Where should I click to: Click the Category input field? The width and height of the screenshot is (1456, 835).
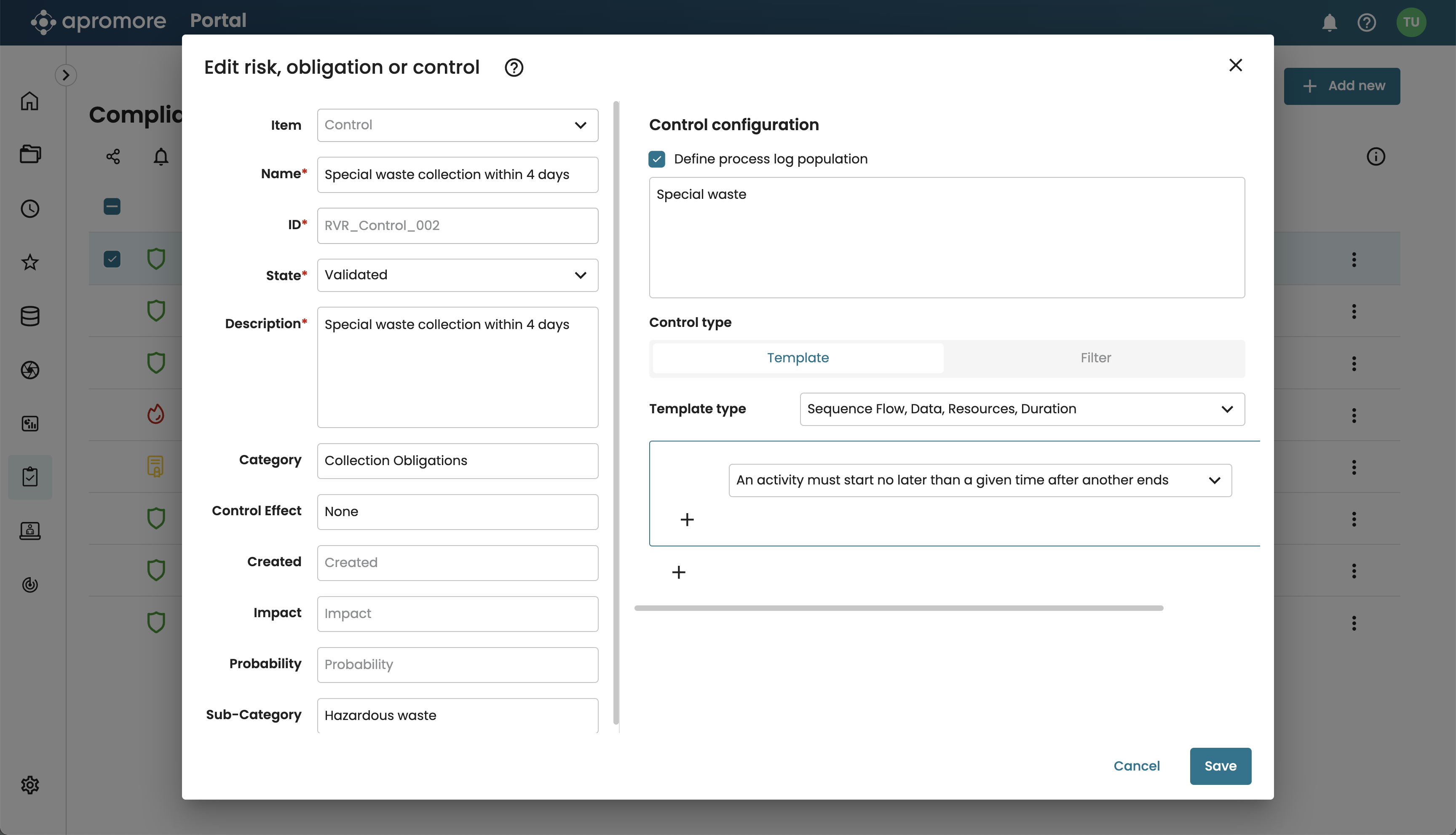coord(457,461)
